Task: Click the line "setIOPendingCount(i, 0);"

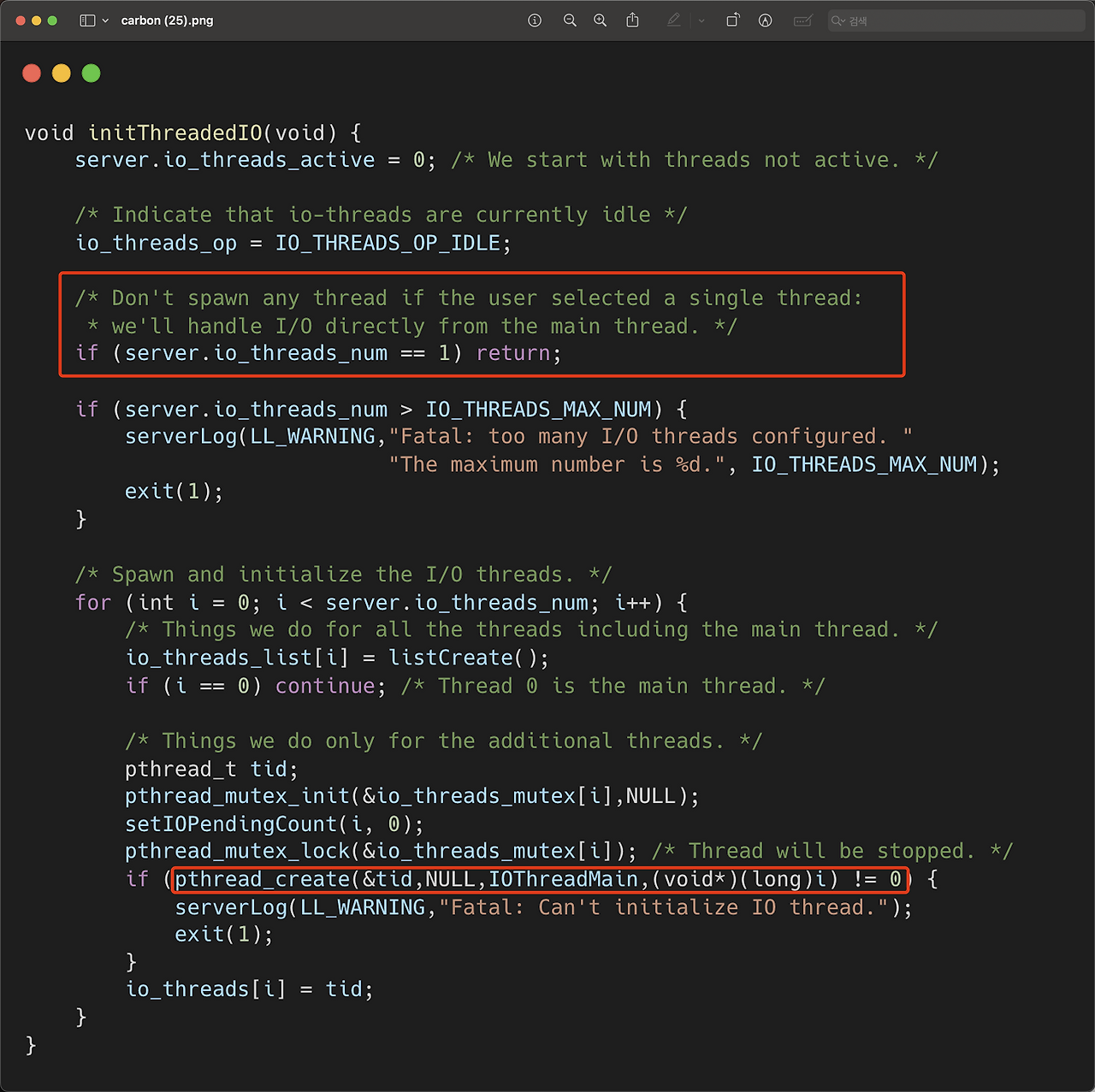Action: click(275, 824)
